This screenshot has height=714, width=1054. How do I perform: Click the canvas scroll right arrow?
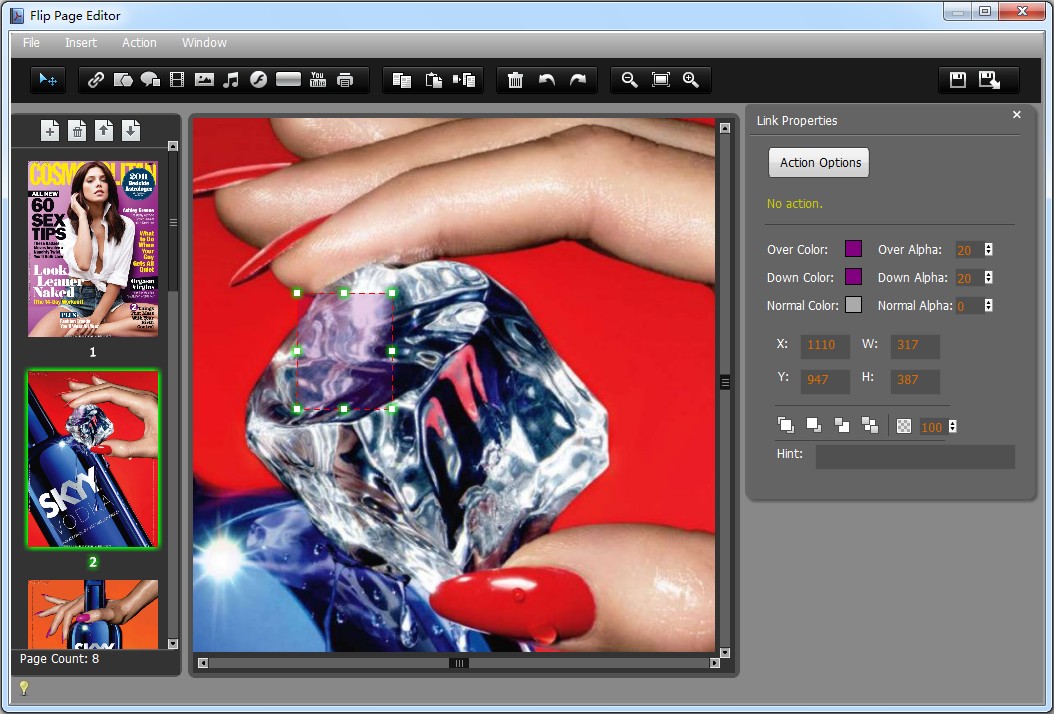(714, 664)
